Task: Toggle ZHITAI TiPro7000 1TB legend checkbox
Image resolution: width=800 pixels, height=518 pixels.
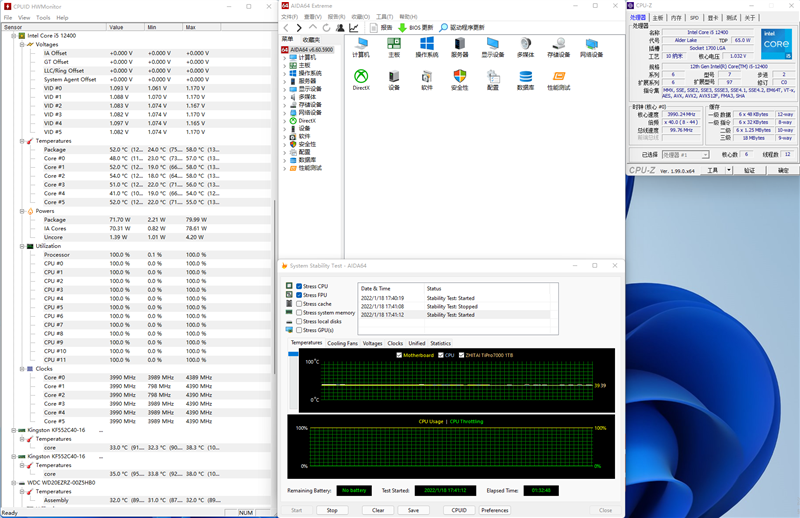Action: 461,355
